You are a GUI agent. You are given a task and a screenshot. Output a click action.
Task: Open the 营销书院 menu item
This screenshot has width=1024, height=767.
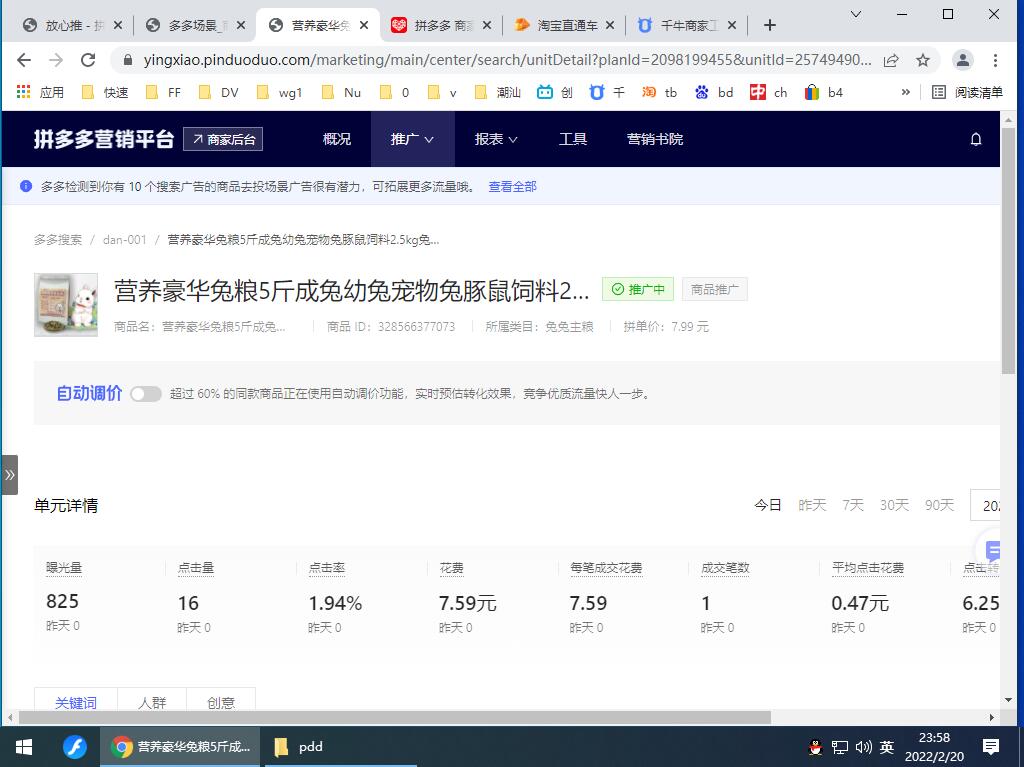pos(655,139)
